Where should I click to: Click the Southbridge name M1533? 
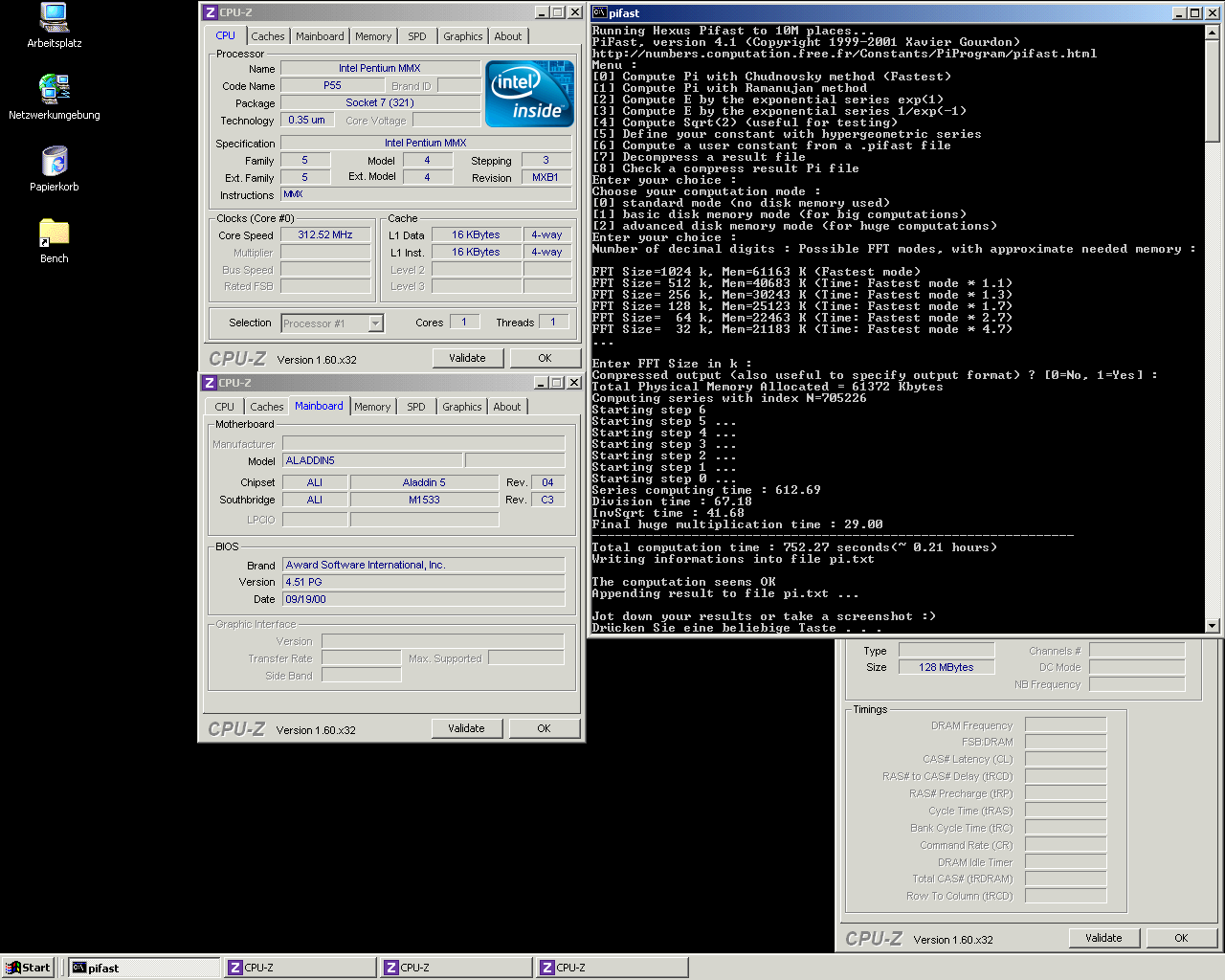coord(424,500)
